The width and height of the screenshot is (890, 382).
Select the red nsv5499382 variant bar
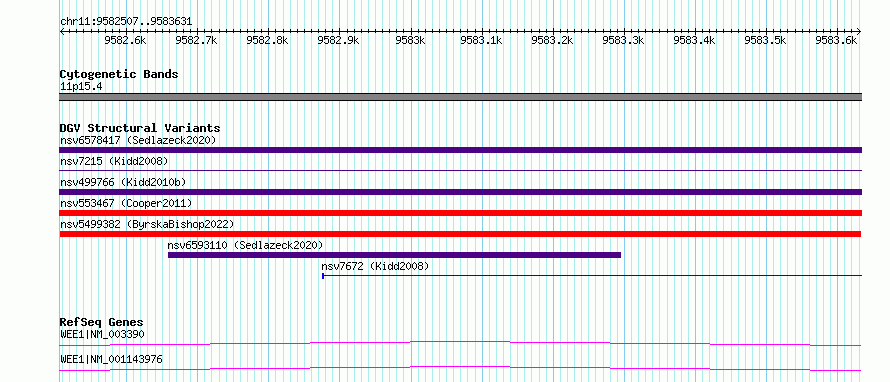460,234
